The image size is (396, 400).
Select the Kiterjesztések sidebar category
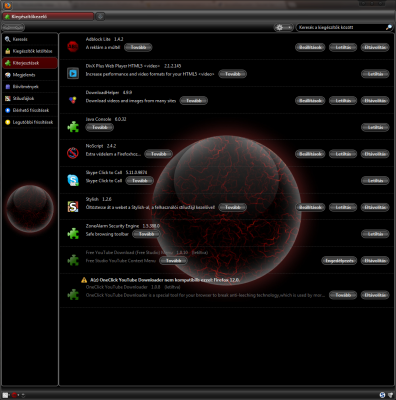tap(30, 63)
